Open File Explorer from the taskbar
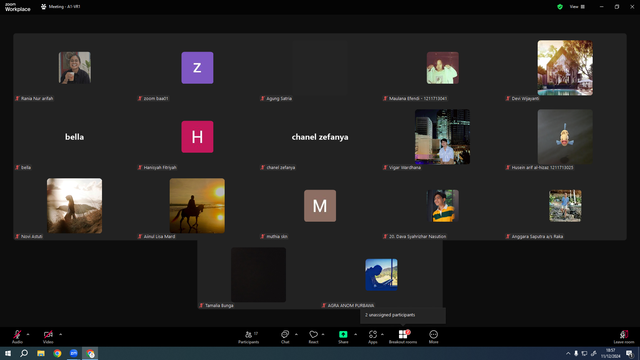The width and height of the screenshot is (640, 360). (x=41, y=353)
